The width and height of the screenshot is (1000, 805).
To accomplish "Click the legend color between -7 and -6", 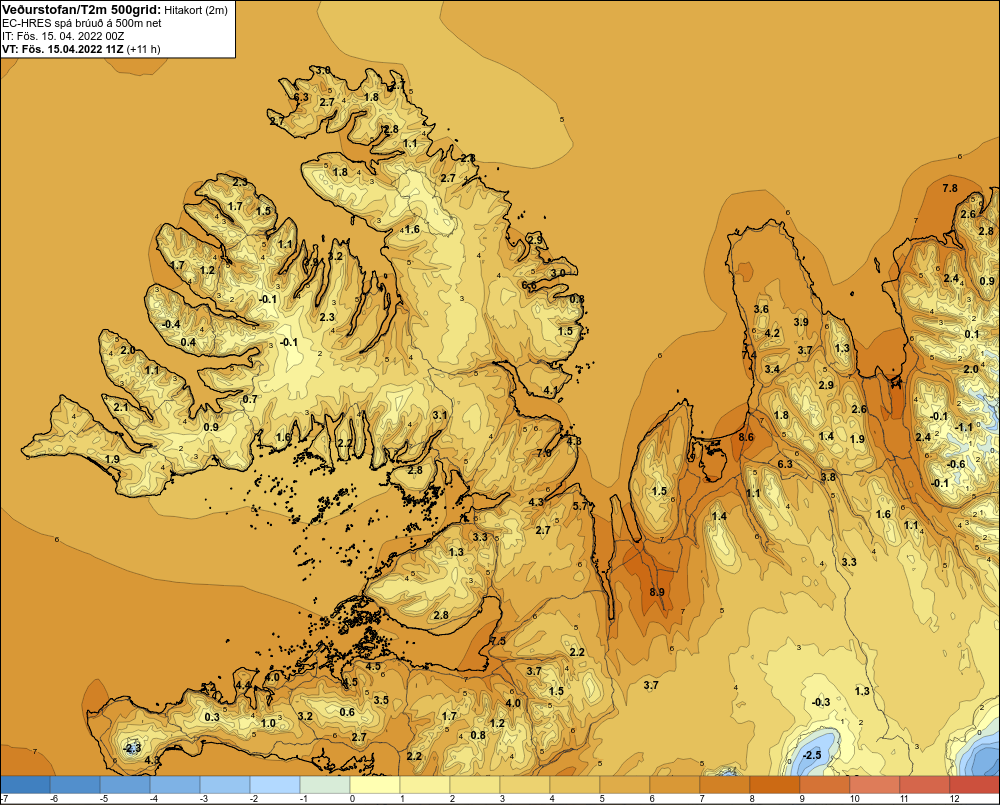I will click(x=25, y=785).
